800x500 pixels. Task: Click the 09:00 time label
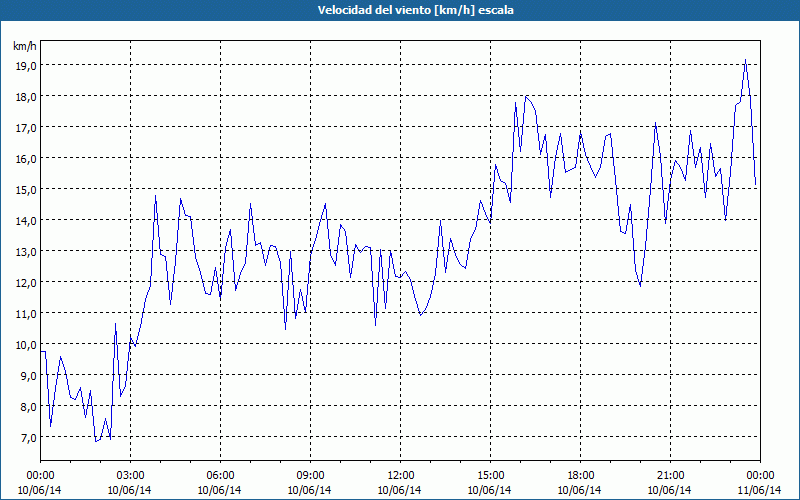tap(310, 476)
